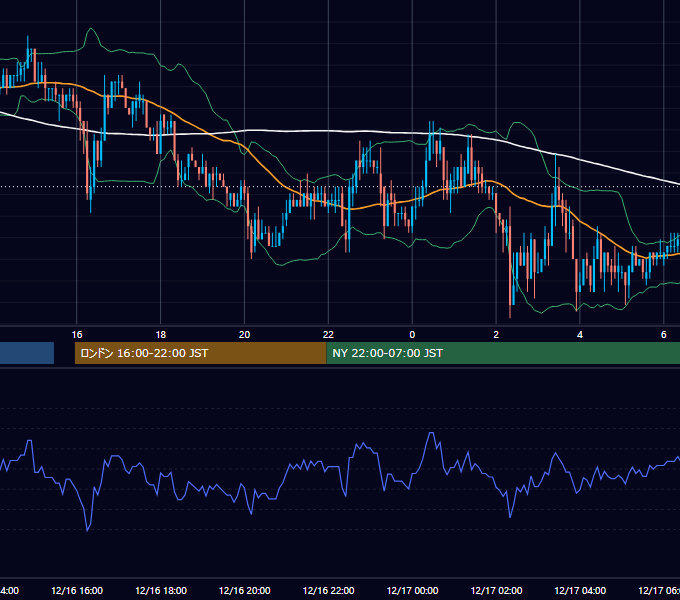
Task: Click the 12/17 00:00 date label
Action: [412, 590]
